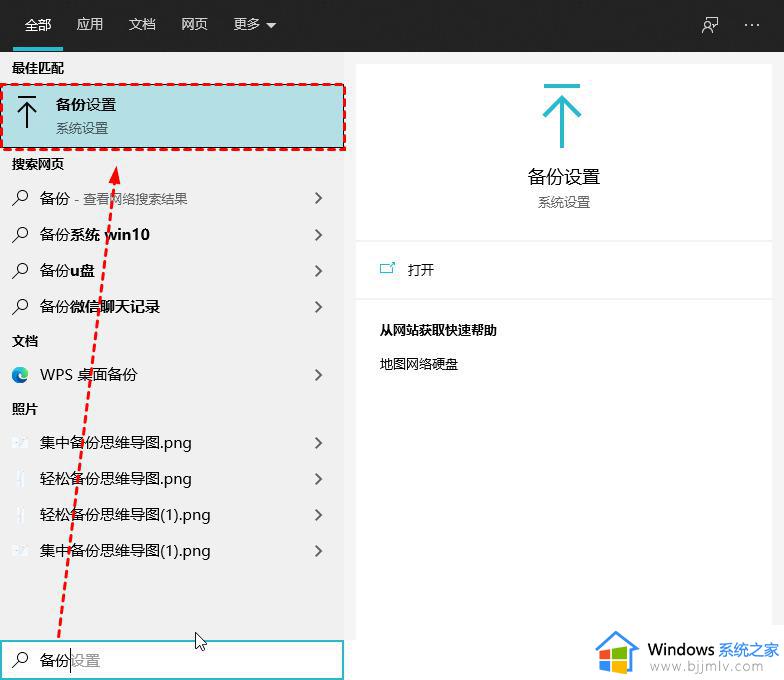The image size is (784, 680).
Task: Click the feedback person icon in top bar
Action: pos(710,25)
